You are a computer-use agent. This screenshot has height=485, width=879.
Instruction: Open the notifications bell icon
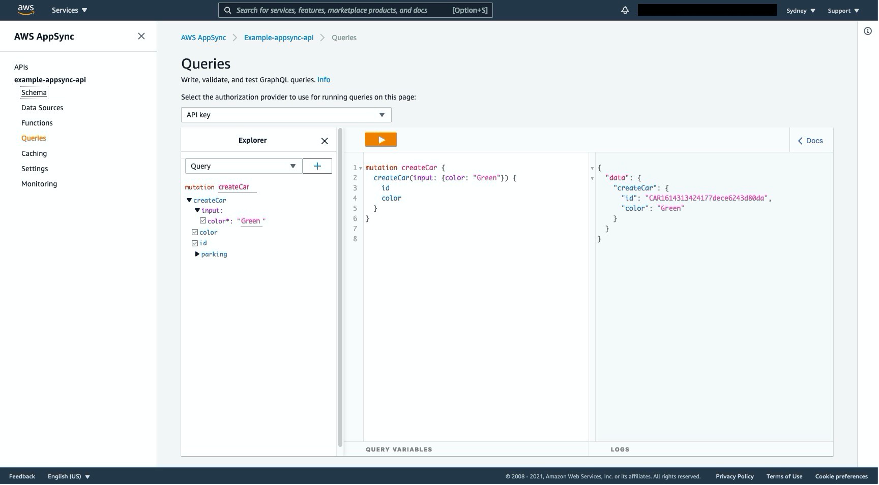pos(625,10)
